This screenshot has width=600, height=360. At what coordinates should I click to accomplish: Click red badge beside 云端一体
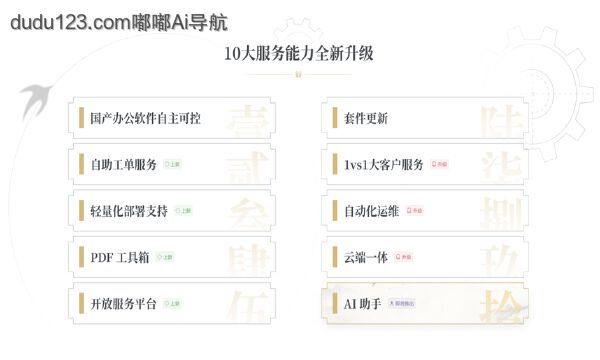[404, 257]
